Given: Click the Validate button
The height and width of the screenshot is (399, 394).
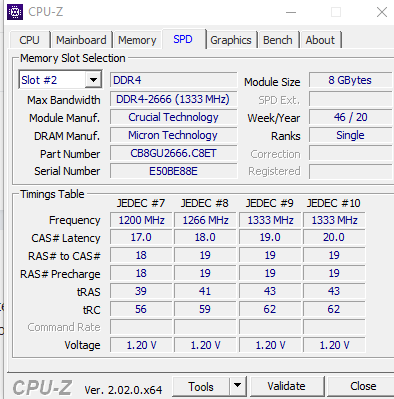Looking at the screenshot, I should click(286, 386).
